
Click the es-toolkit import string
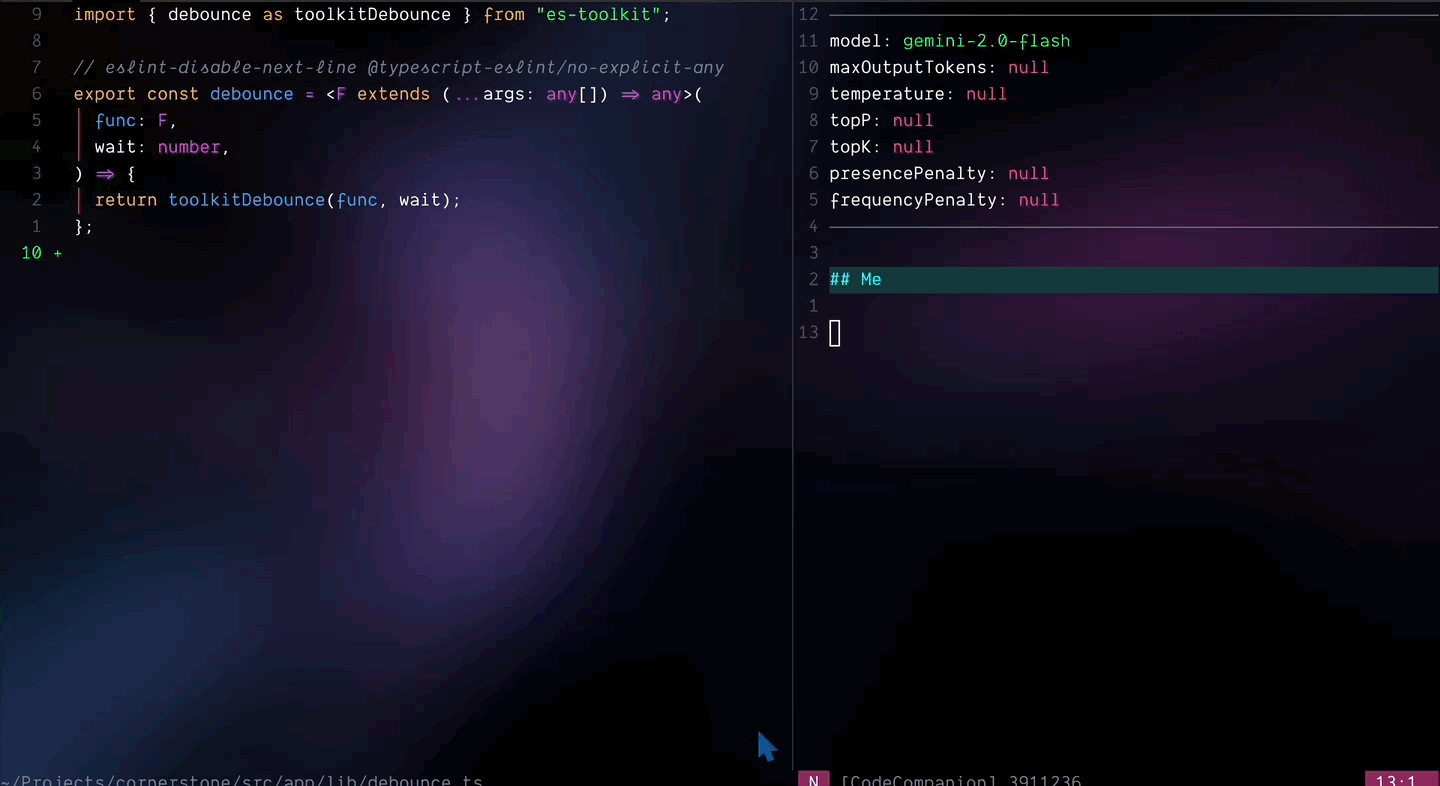click(x=601, y=14)
